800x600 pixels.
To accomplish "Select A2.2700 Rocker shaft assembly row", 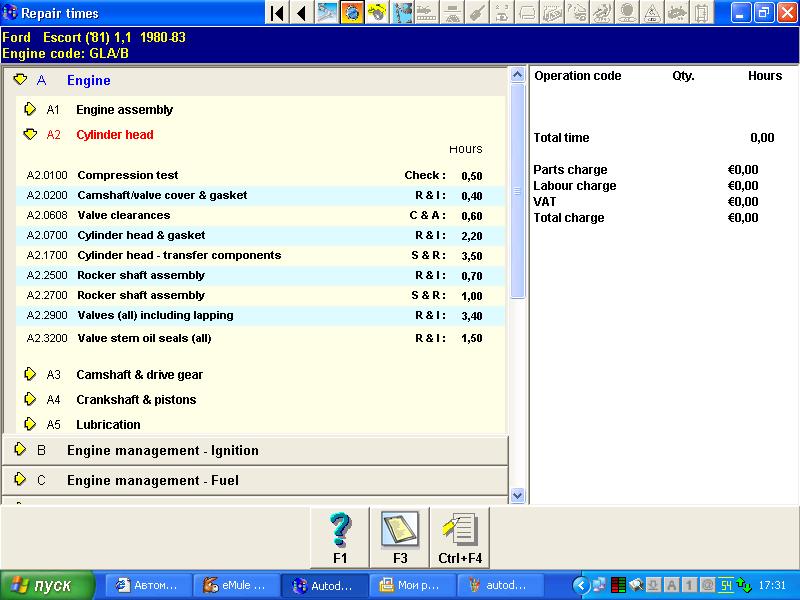I will pos(260,295).
